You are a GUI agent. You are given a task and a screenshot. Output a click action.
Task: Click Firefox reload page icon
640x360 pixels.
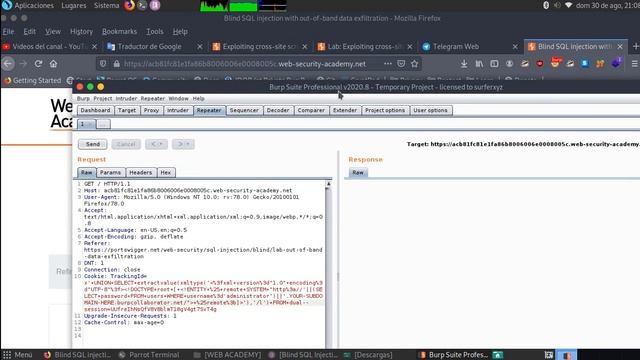click(38, 64)
